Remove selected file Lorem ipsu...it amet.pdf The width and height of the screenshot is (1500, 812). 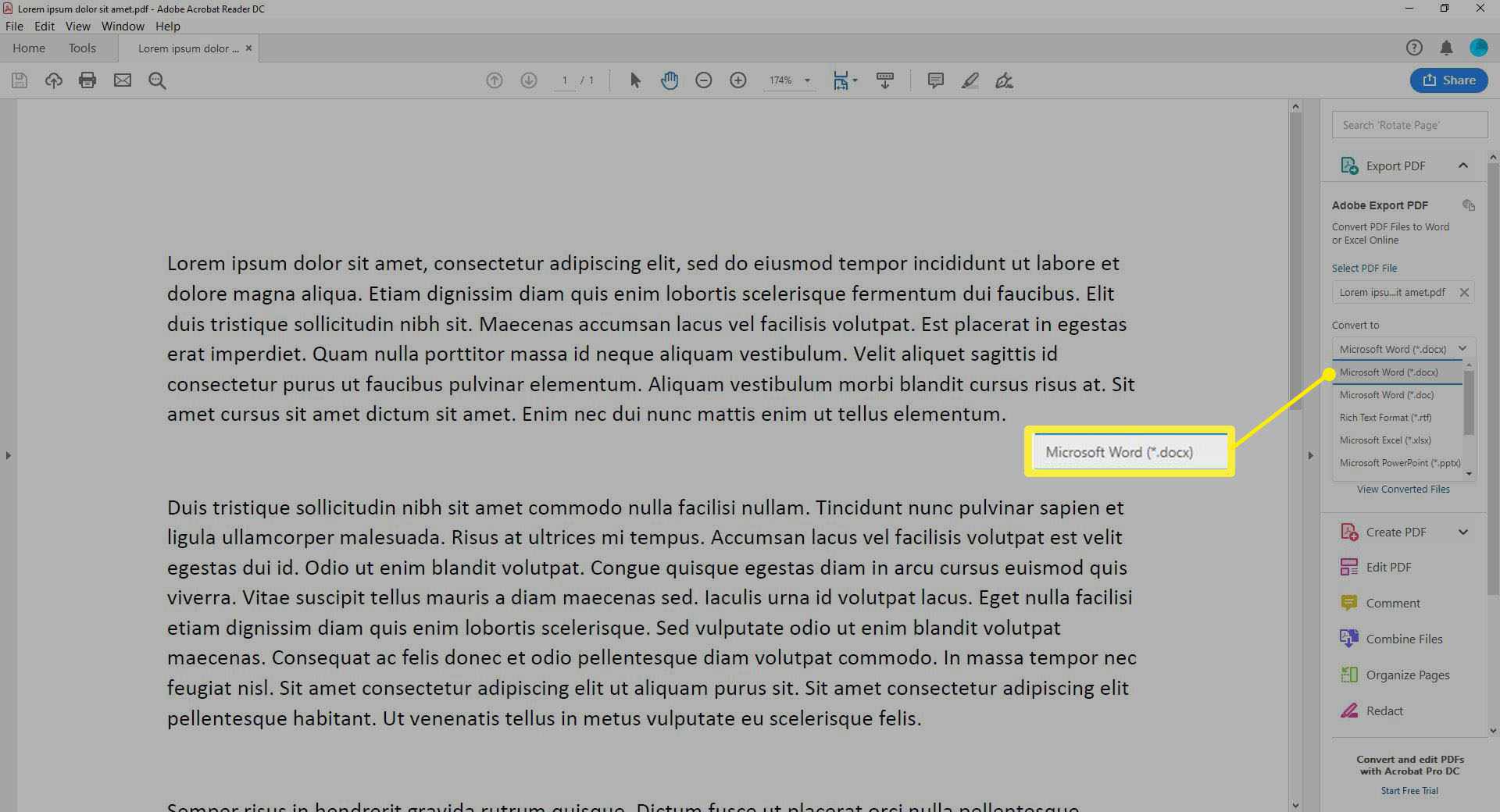click(x=1464, y=293)
